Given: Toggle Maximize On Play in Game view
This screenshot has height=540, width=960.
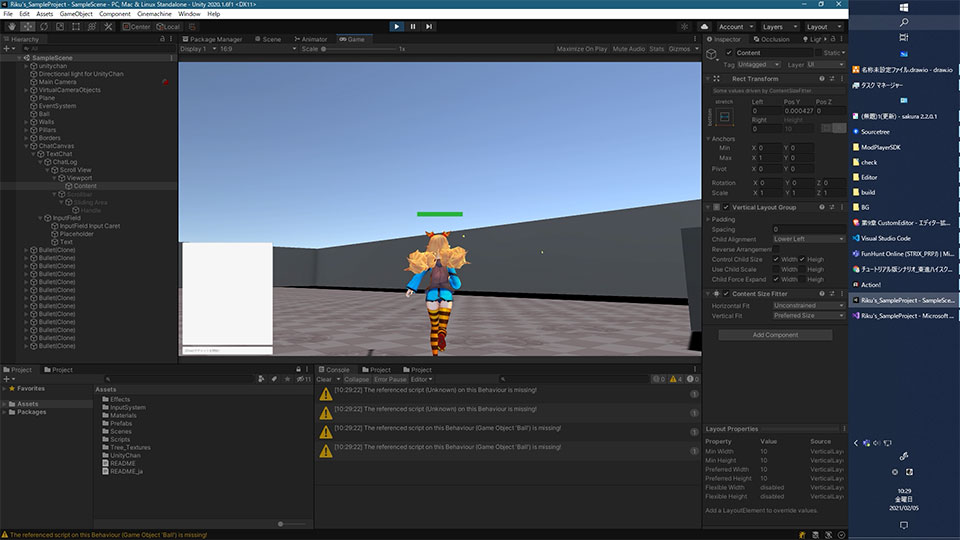Looking at the screenshot, I should click(582, 48).
